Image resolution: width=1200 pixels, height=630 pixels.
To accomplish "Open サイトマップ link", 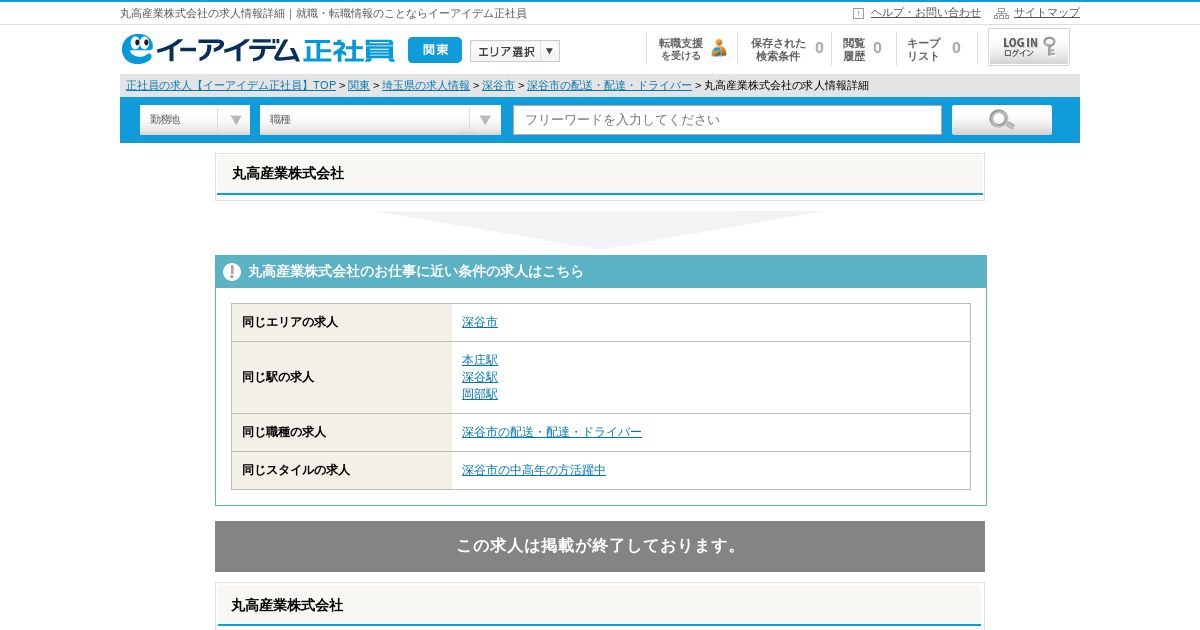I will pos(1047,13).
